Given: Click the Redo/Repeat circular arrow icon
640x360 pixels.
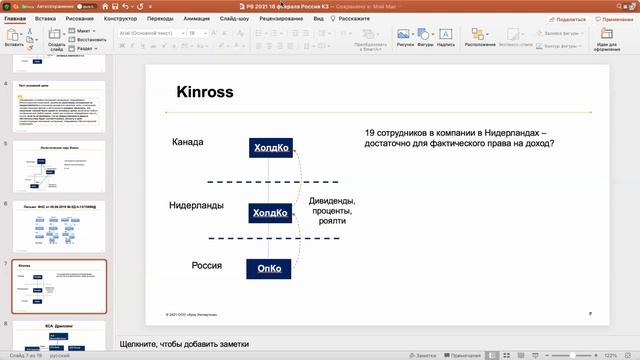Looking at the screenshot, I should pyautogui.click(x=140, y=7).
